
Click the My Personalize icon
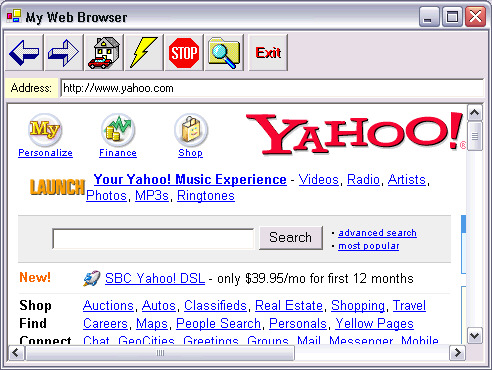45,130
